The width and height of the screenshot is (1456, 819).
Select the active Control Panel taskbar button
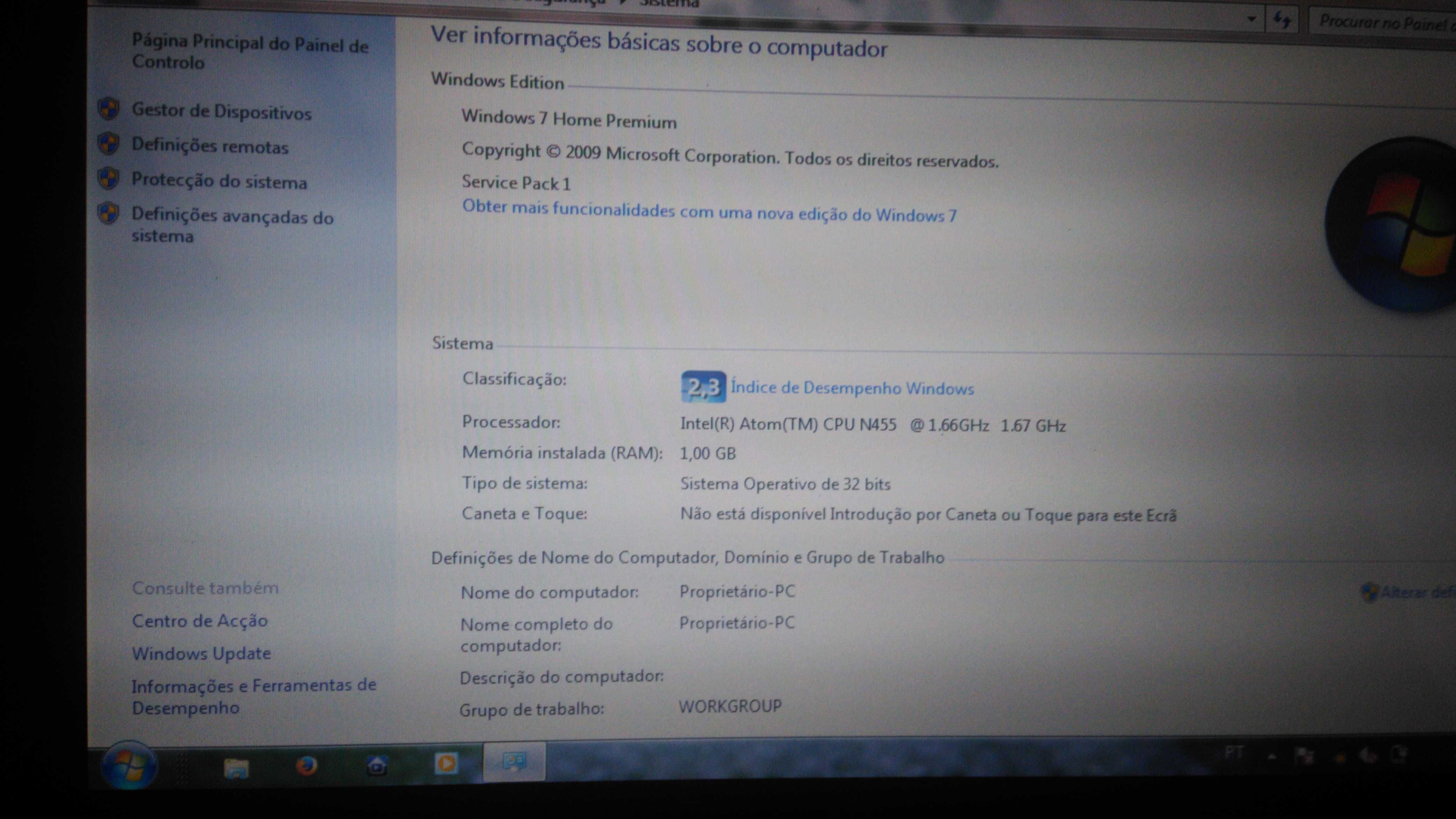[x=514, y=762]
